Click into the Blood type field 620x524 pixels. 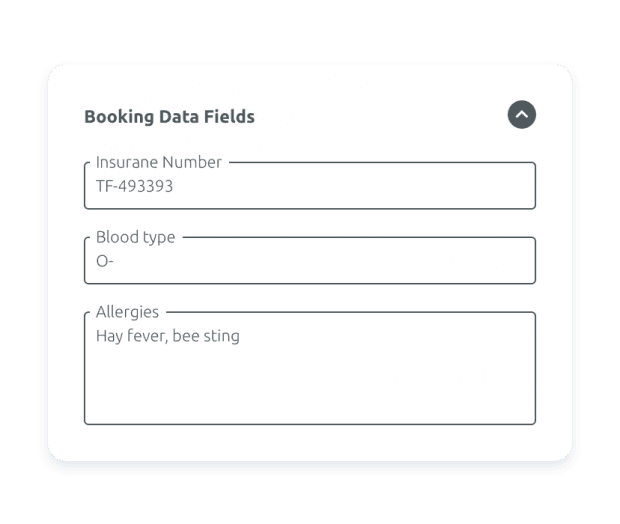[309, 261]
